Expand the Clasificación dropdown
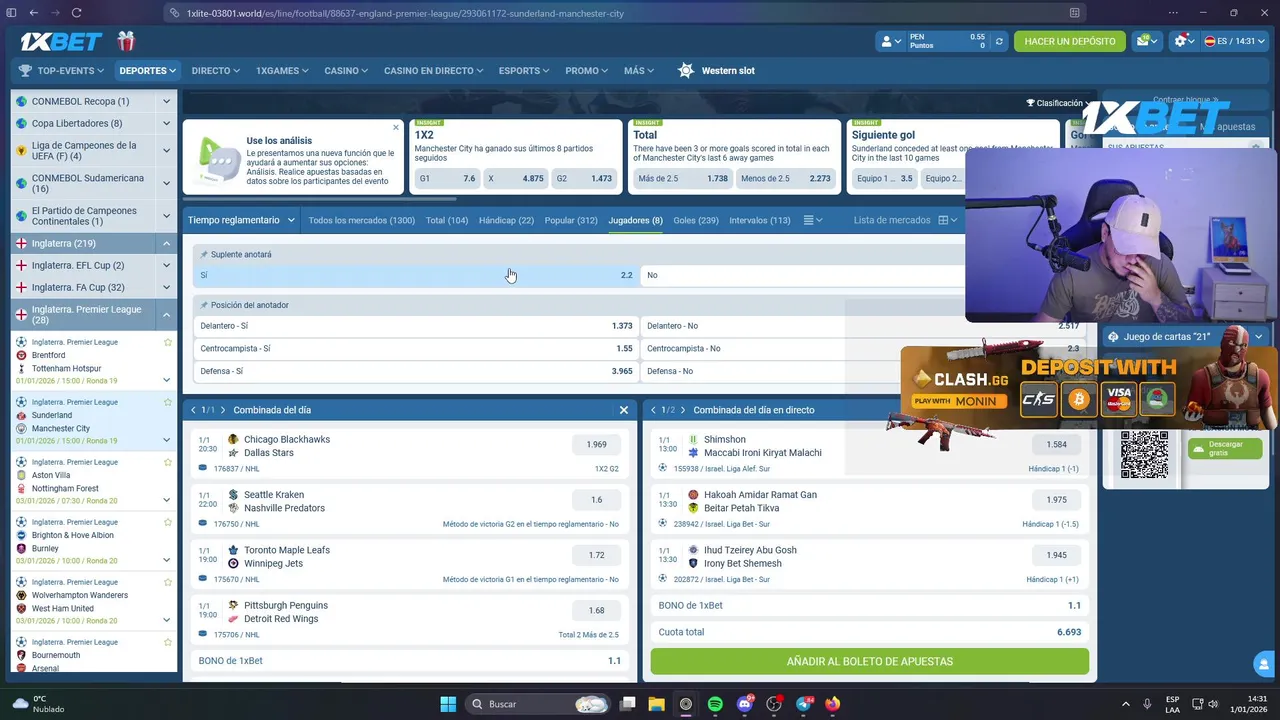1280x720 pixels. click(1059, 103)
